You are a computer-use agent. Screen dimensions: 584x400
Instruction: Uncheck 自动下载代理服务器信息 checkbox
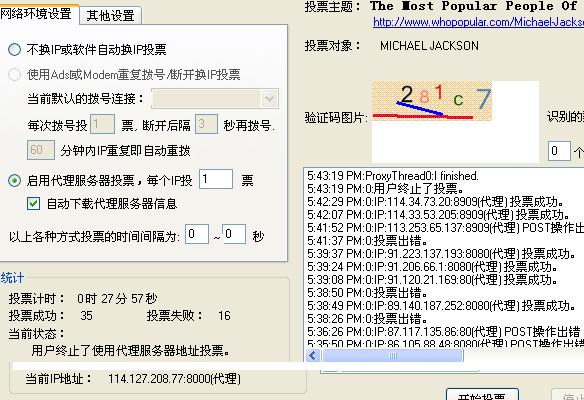point(33,204)
